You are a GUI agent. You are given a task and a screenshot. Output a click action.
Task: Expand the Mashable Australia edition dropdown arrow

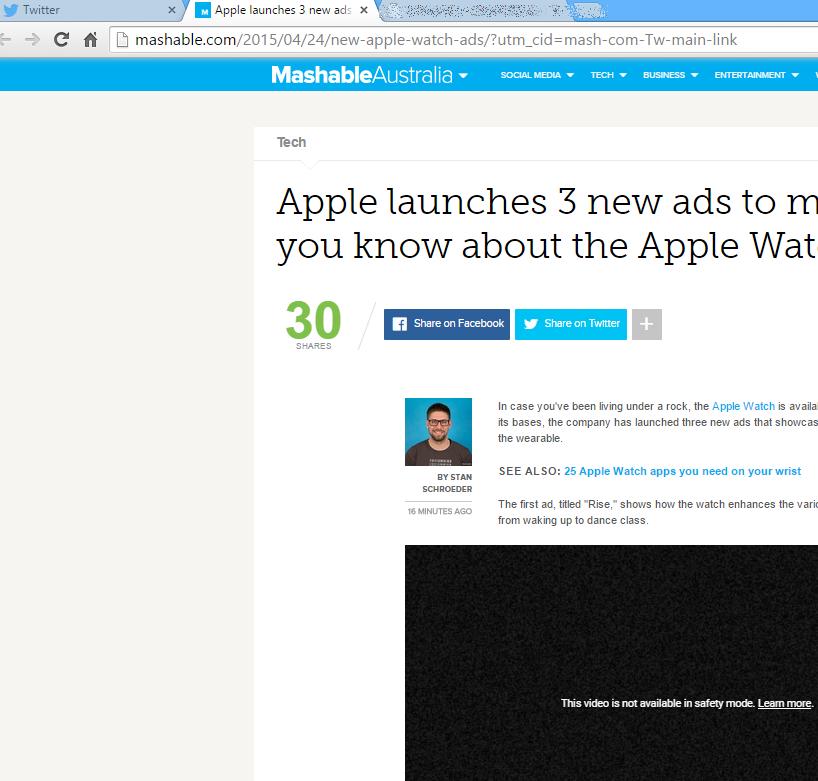click(x=463, y=76)
